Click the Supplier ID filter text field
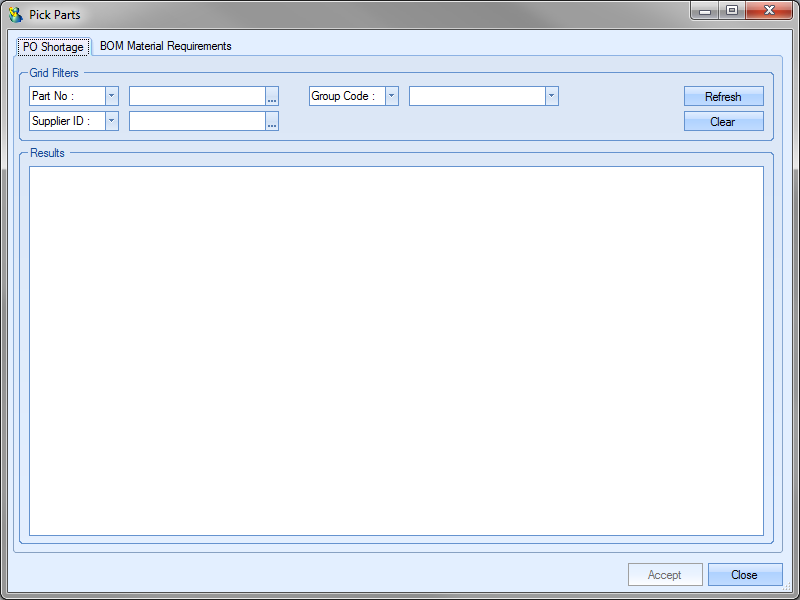 coord(197,121)
